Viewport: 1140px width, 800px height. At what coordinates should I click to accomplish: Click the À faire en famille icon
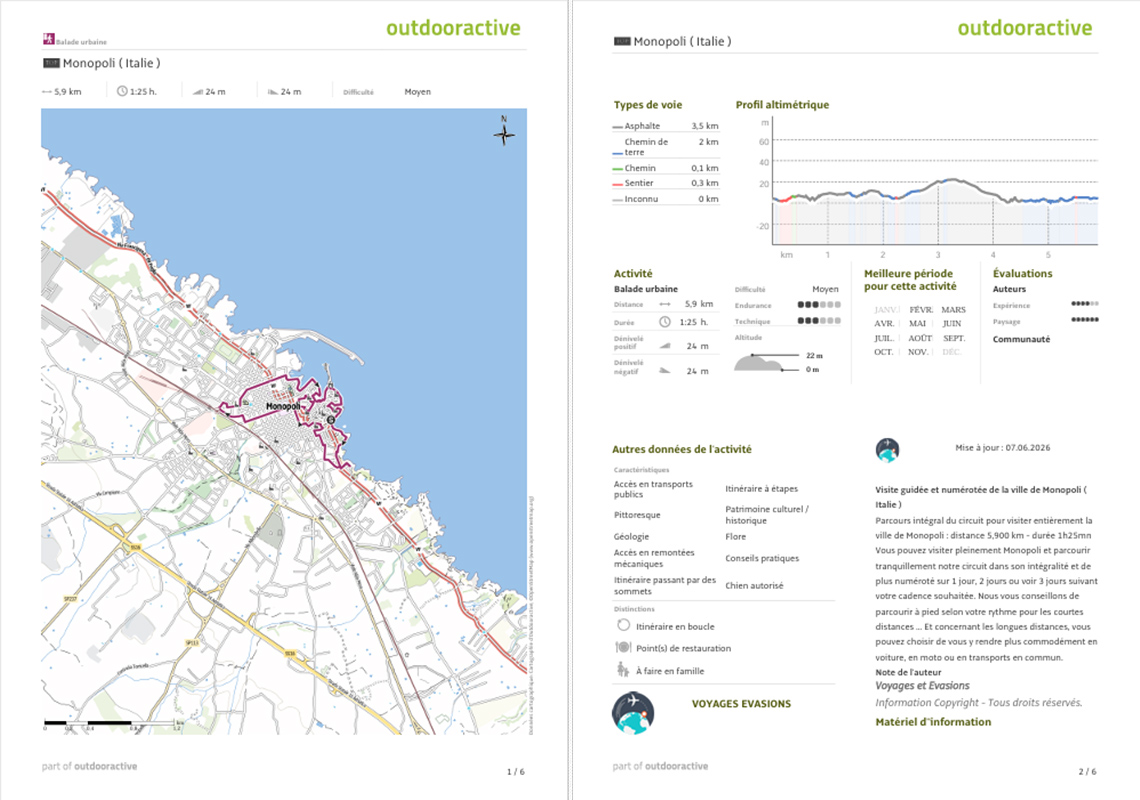coord(622,670)
